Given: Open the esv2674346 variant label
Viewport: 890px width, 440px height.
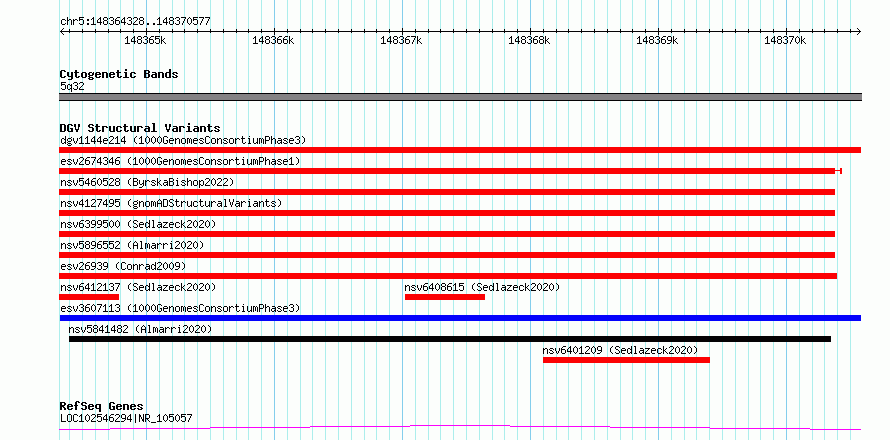Looking at the screenshot, I should pyautogui.click(x=180, y=161).
